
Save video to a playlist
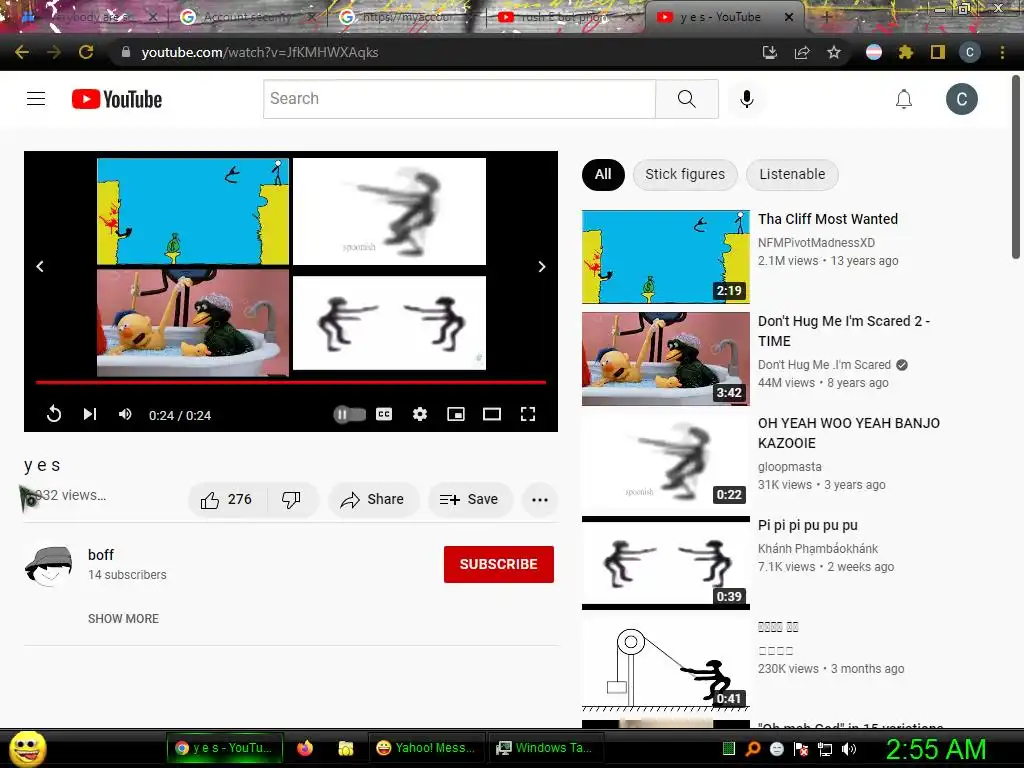[469, 500]
